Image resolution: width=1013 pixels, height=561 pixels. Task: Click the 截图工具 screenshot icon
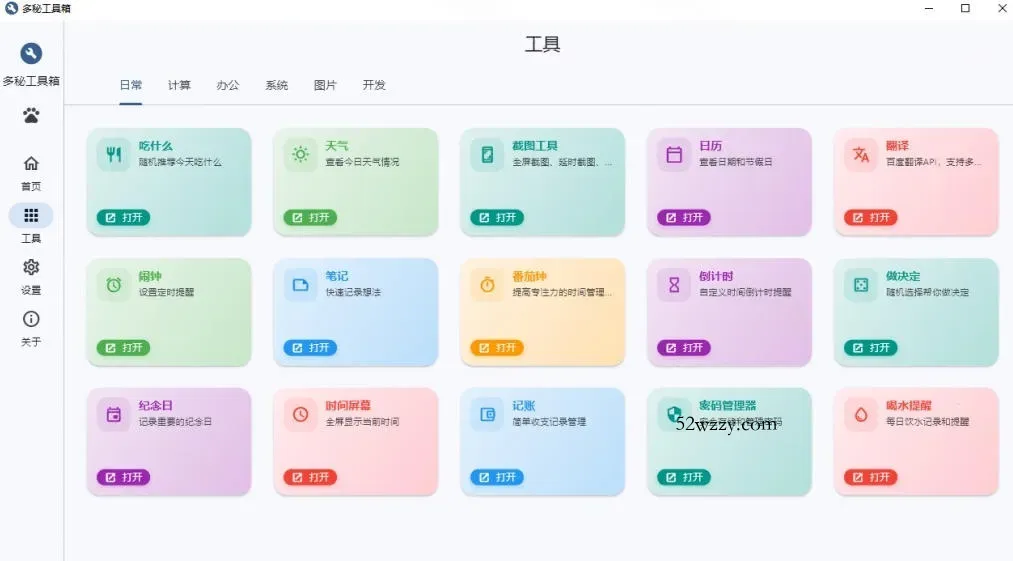pyautogui.click(x=487, y=154)
